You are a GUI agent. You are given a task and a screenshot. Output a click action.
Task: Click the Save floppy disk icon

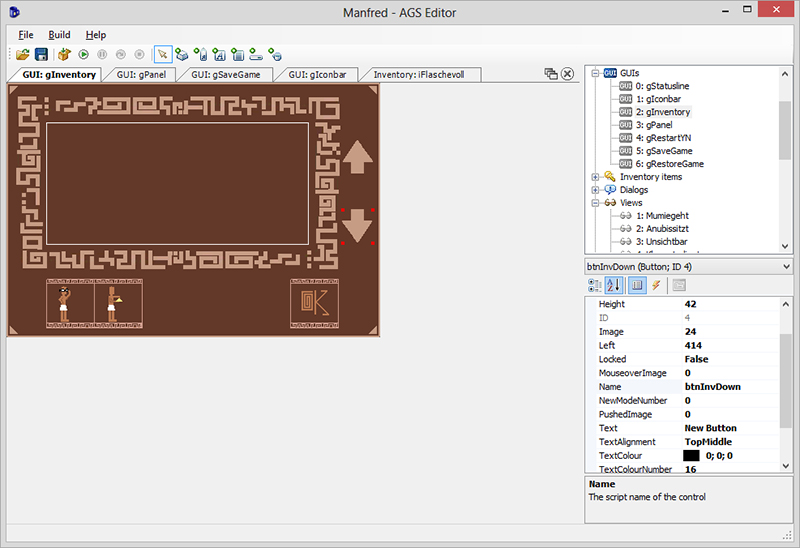pos(42,54)
